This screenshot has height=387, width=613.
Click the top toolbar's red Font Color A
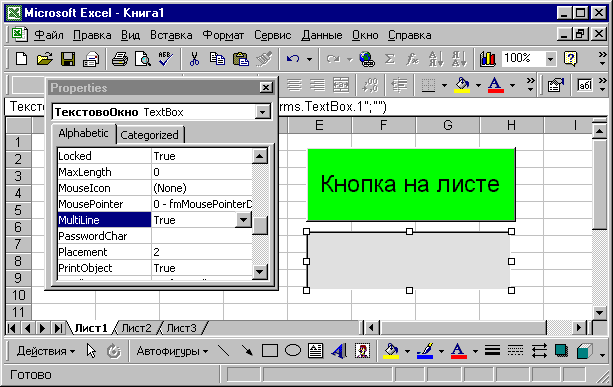pos(495,85)
